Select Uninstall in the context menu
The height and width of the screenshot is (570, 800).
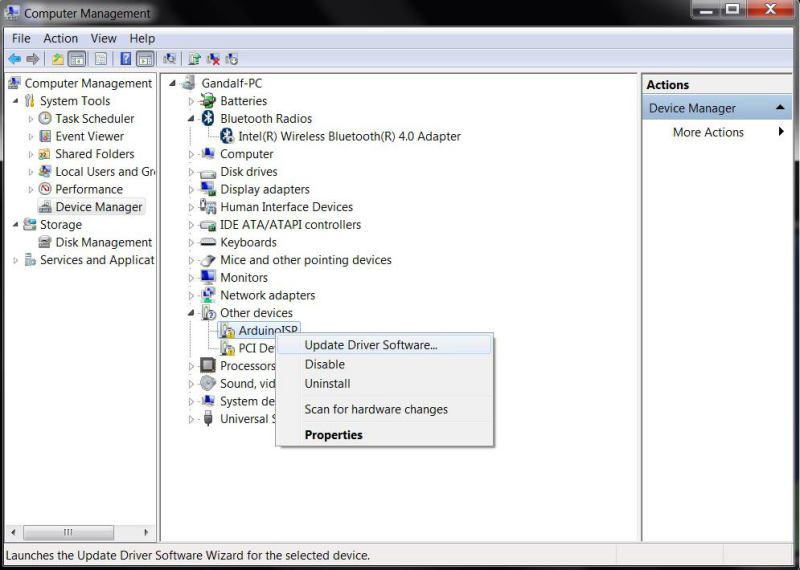[x=327, y=383]
